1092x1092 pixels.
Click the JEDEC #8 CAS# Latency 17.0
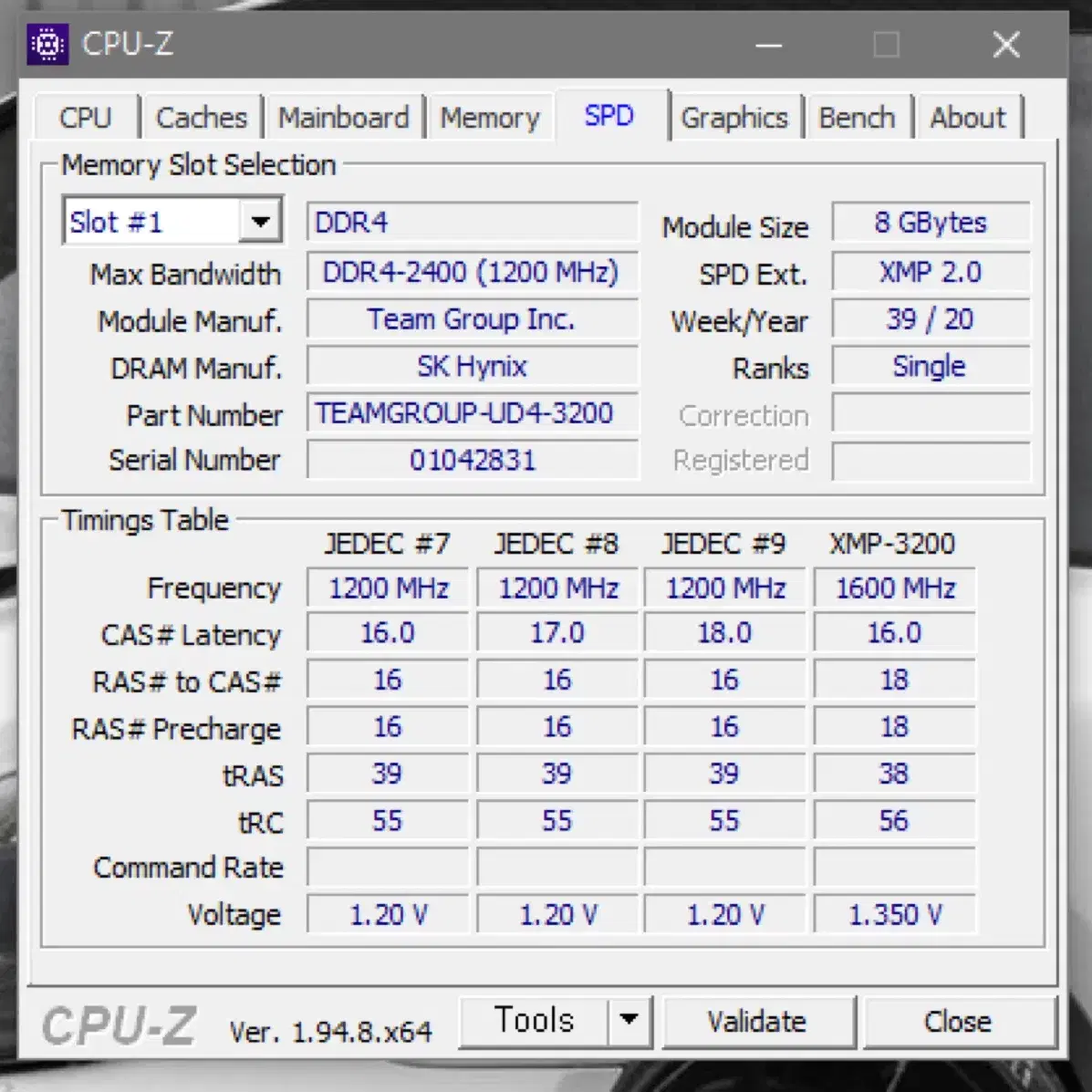coord(557,633)
